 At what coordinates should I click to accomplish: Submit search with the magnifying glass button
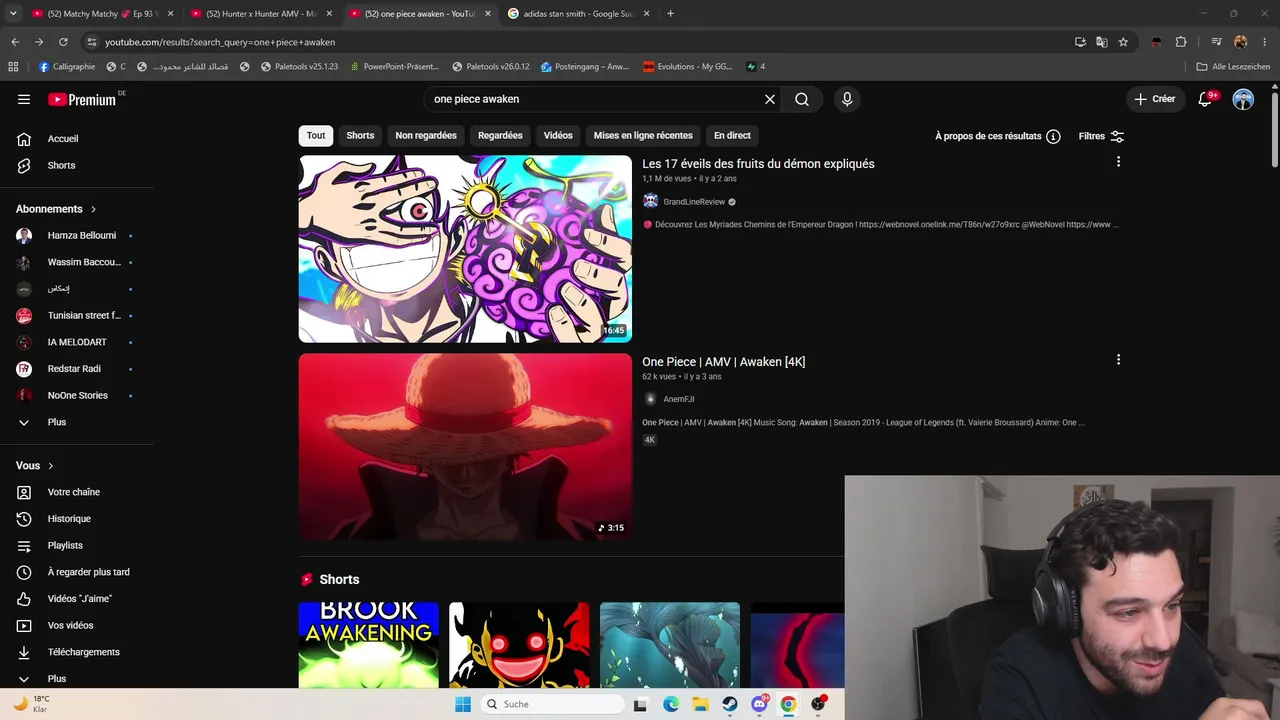click(802, 99)
